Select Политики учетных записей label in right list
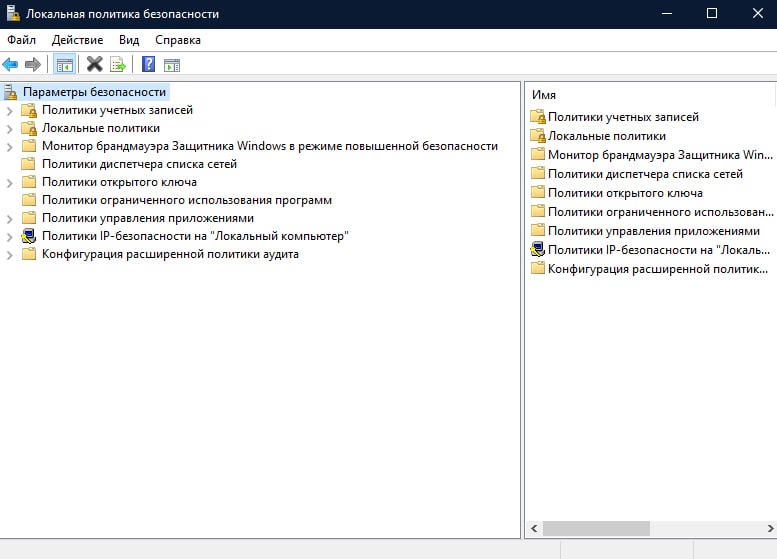The height and width of the screenshot is (559, 777). click(x=623, y=117)
